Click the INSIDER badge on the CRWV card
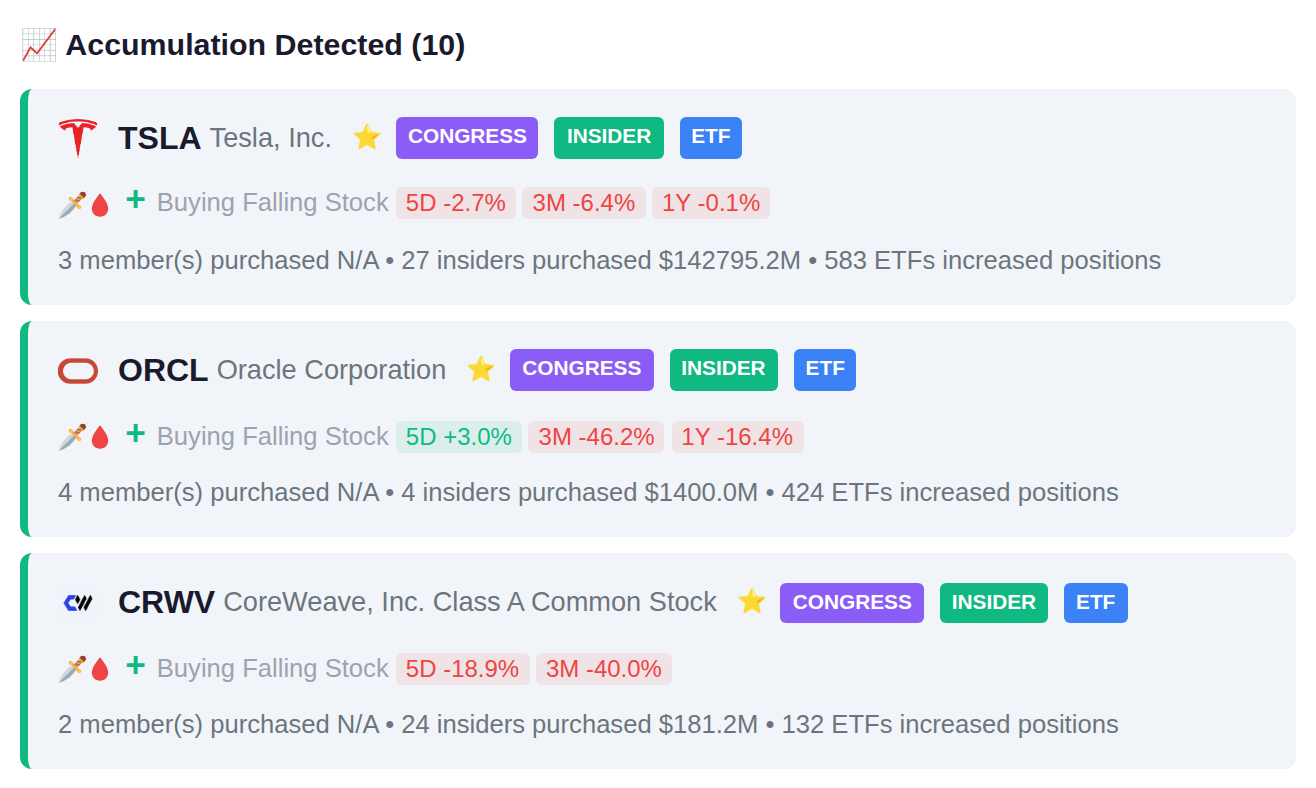Screen dimensions: 1316x788 [994, 603]
